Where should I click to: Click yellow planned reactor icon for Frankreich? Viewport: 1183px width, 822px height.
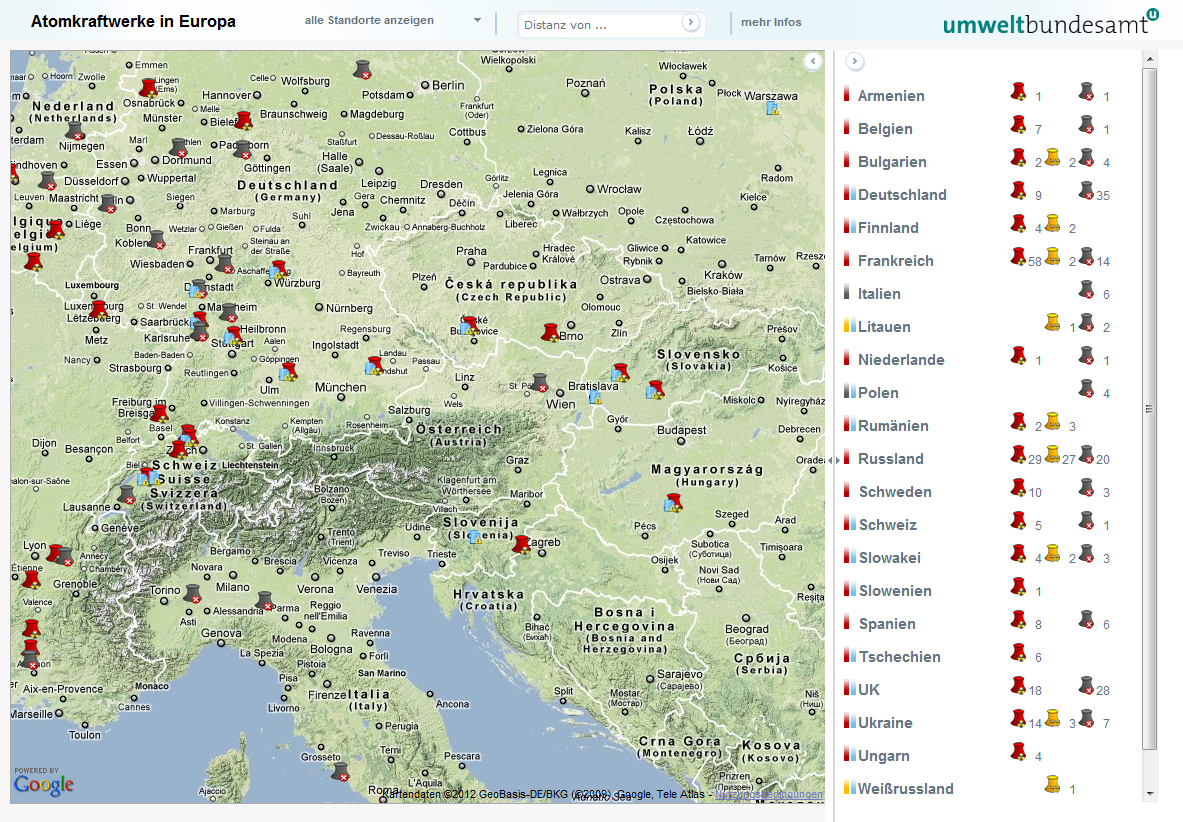click(1052, 256)
